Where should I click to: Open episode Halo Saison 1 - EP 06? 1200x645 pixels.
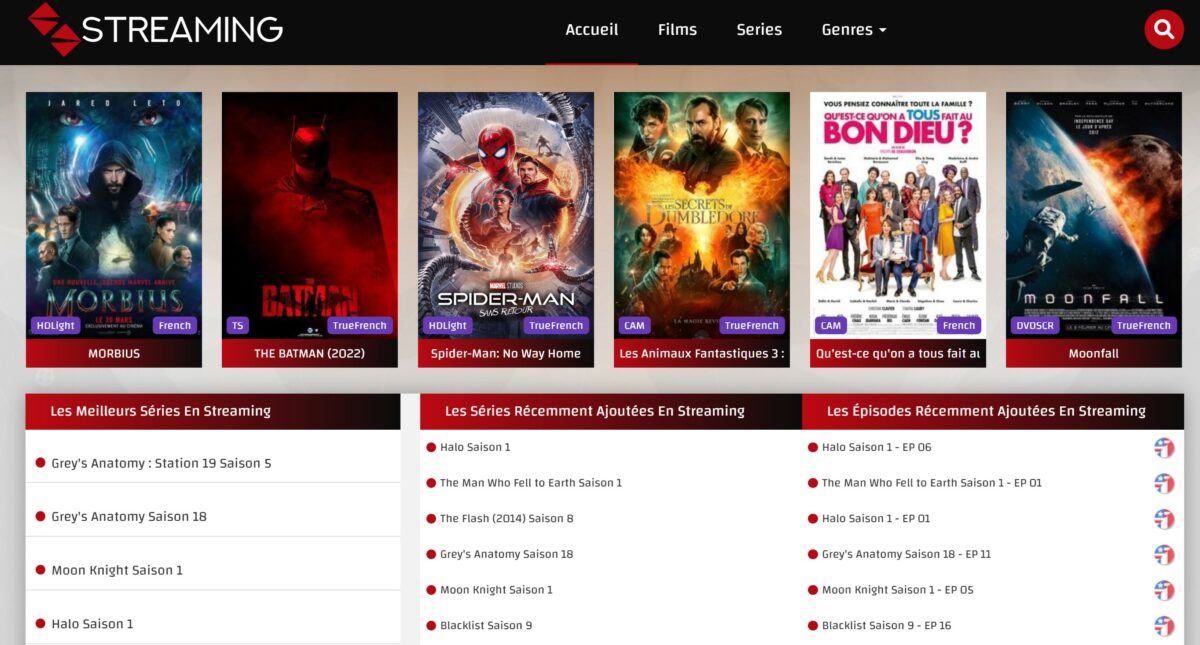(877, 447)
